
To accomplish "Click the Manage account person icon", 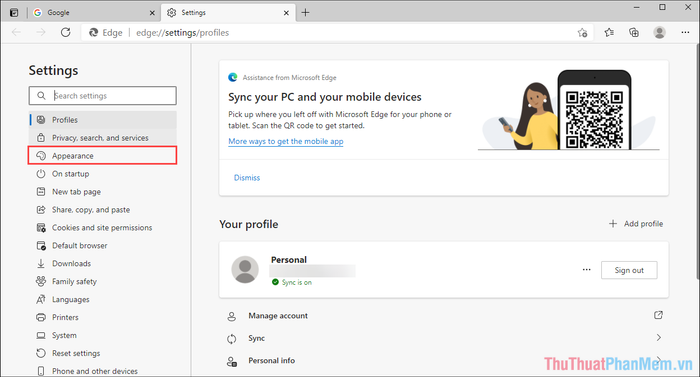I will click(x=231, y=316).
